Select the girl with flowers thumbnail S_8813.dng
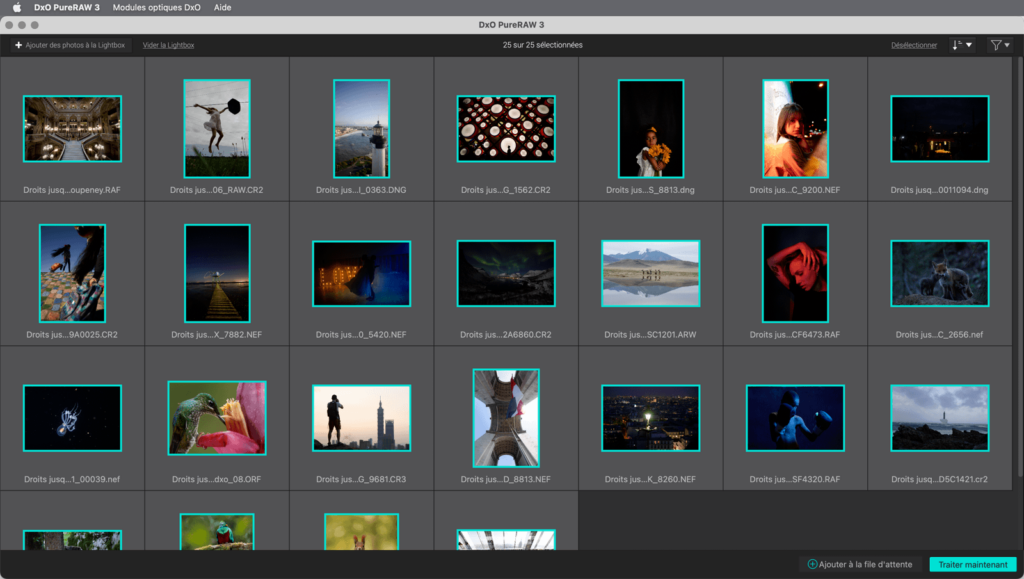The image size is (1024, 579). pyautogui.click(x=651, y=129)
